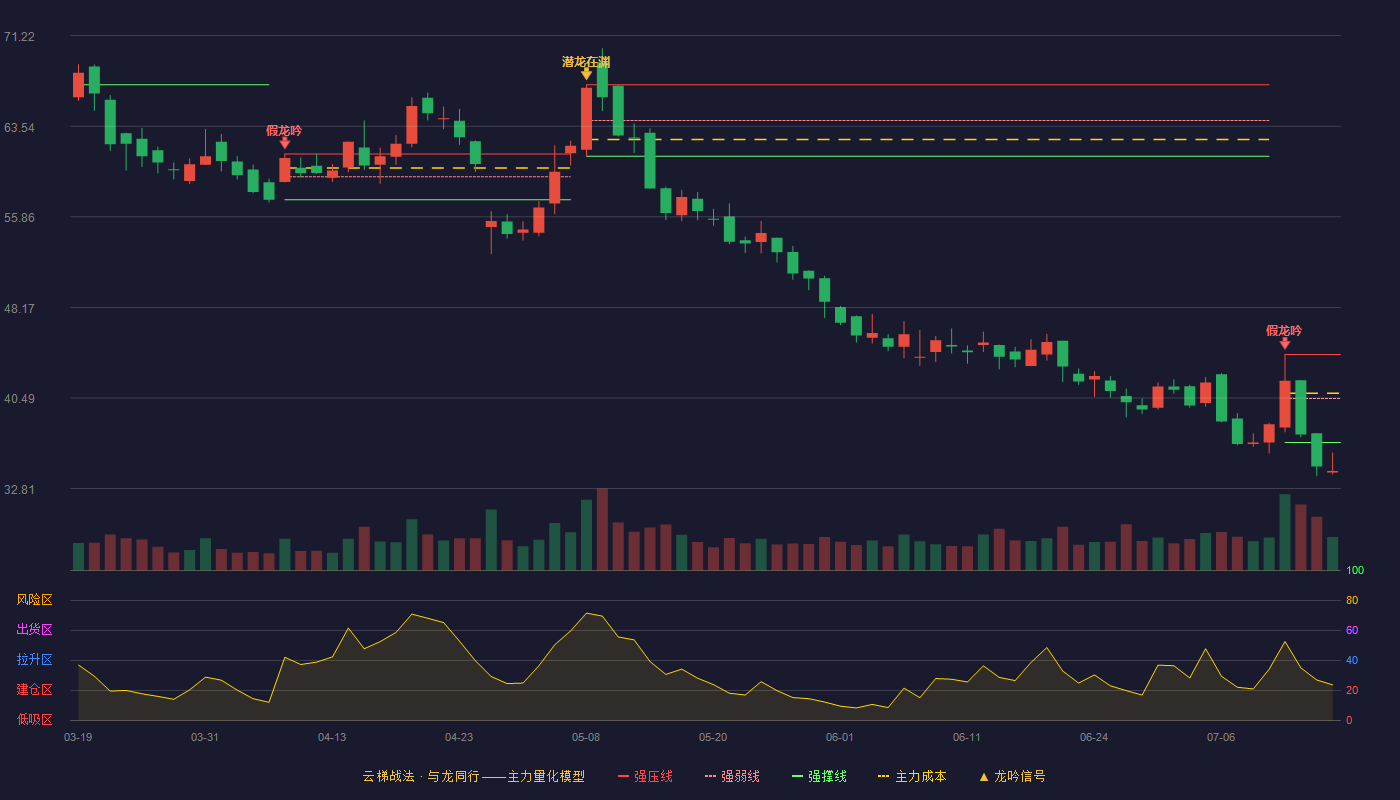Toggle the 强压线 legend item
Image resolution: width=1400 pixels, height=800 pixels.
tap(645, 776)
